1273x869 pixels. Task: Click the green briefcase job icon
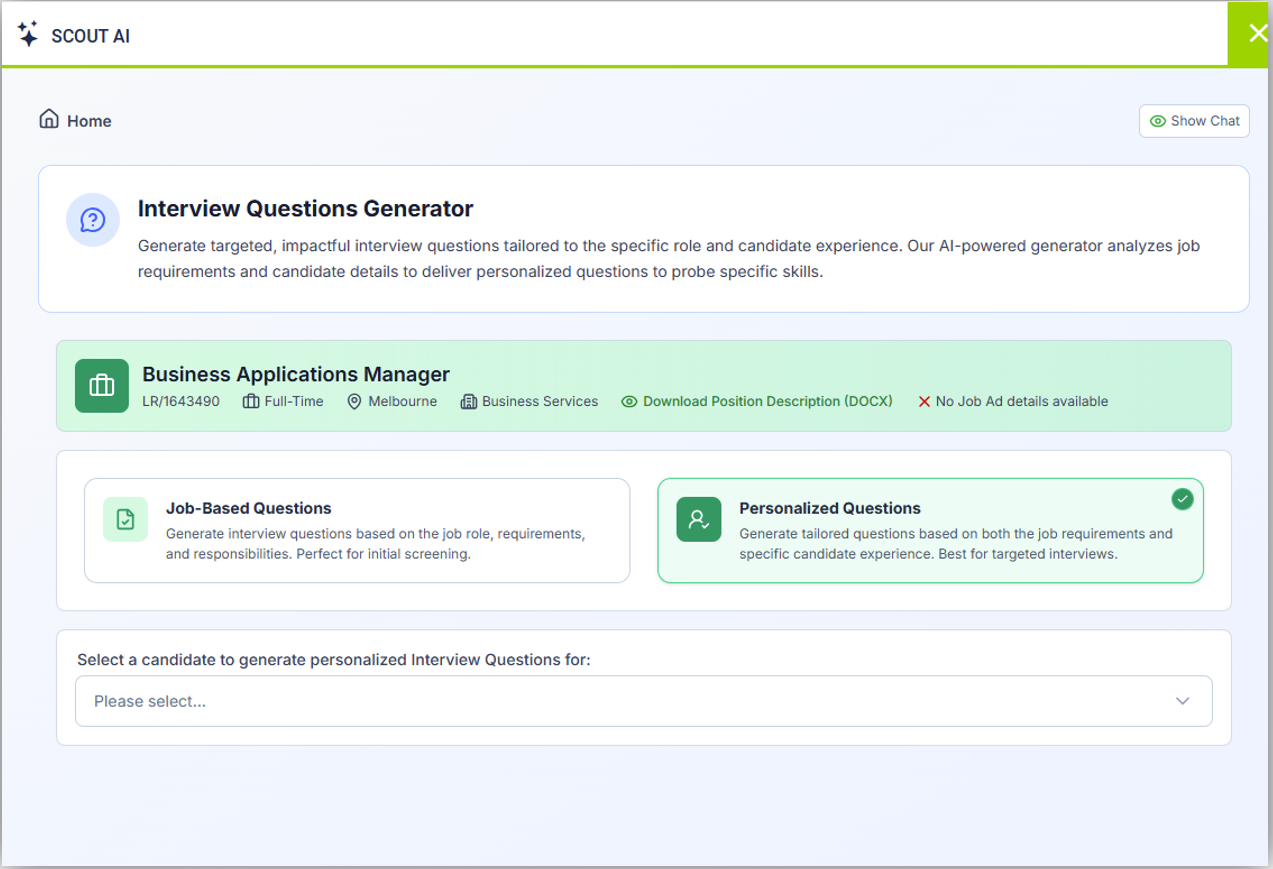click(x=102, y=386)
